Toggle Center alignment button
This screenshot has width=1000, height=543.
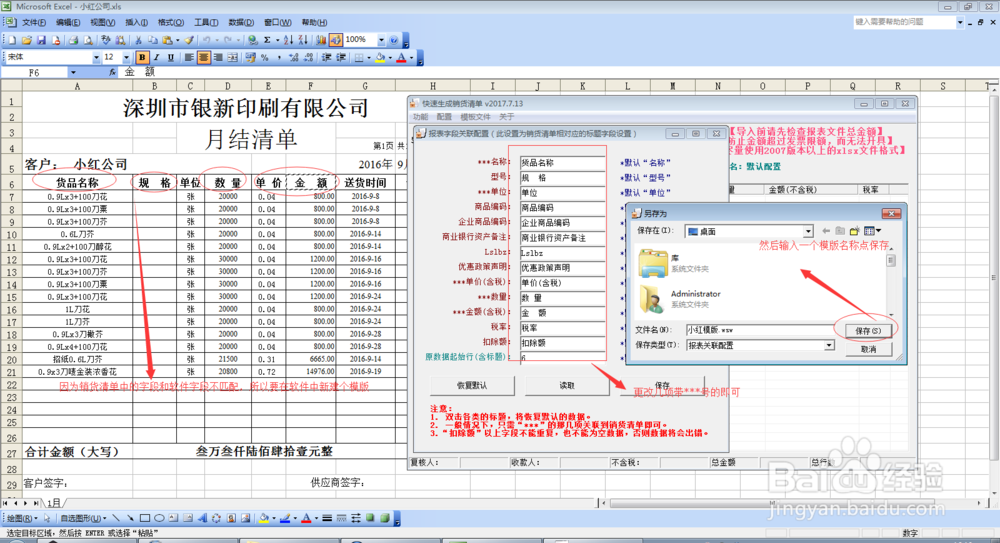204,57
